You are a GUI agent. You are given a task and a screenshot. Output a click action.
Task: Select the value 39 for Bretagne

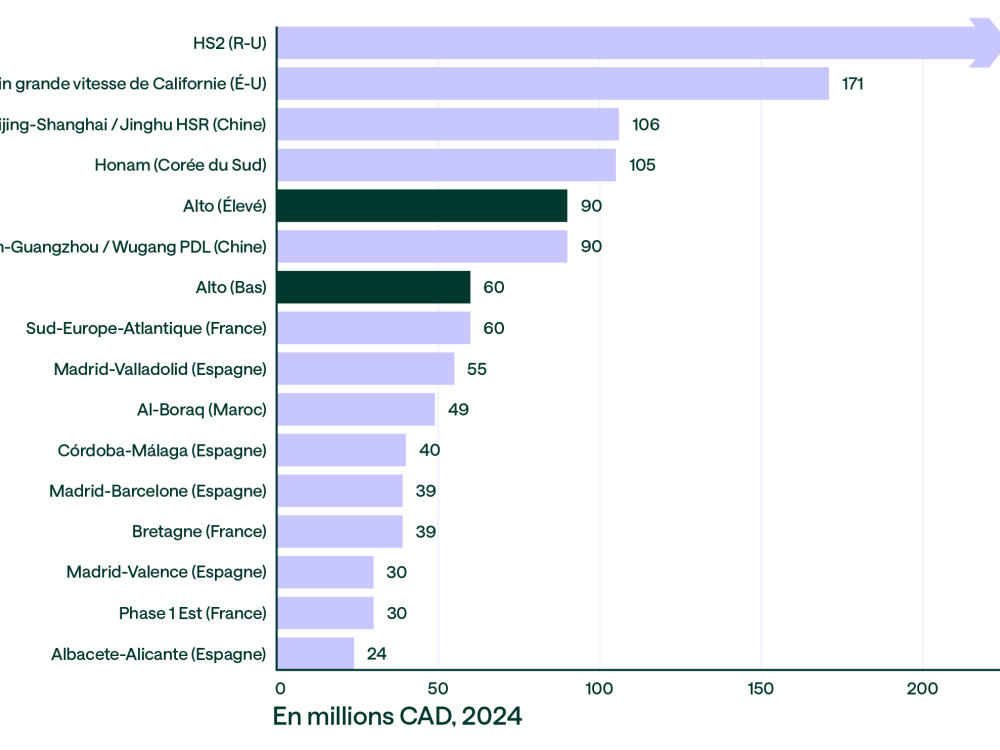click(426, 532)
